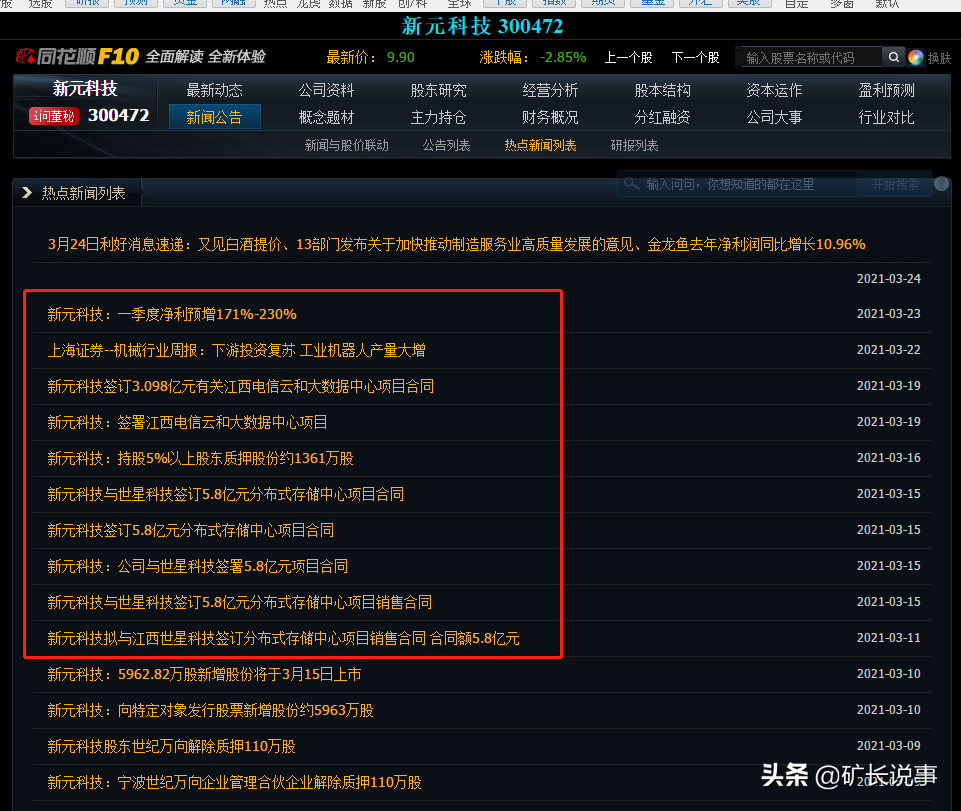
Task: Open the 最新动态 tab
Action: [215, 90]
